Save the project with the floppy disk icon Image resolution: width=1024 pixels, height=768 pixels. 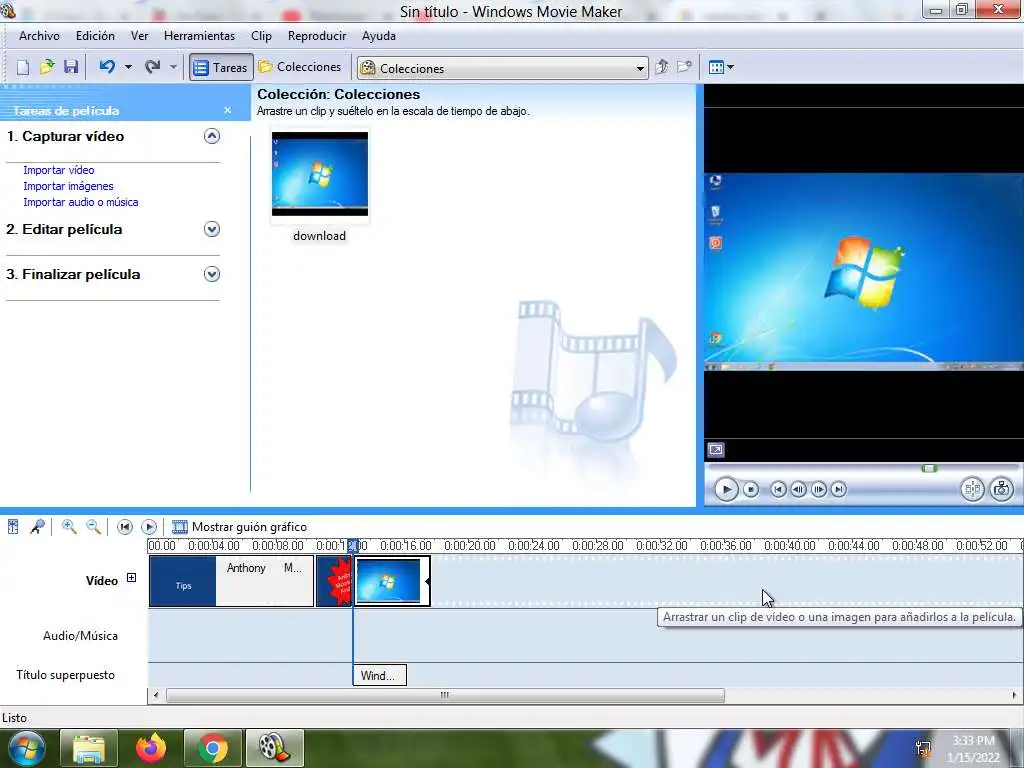pyautogui.click(x=71, y=67)
